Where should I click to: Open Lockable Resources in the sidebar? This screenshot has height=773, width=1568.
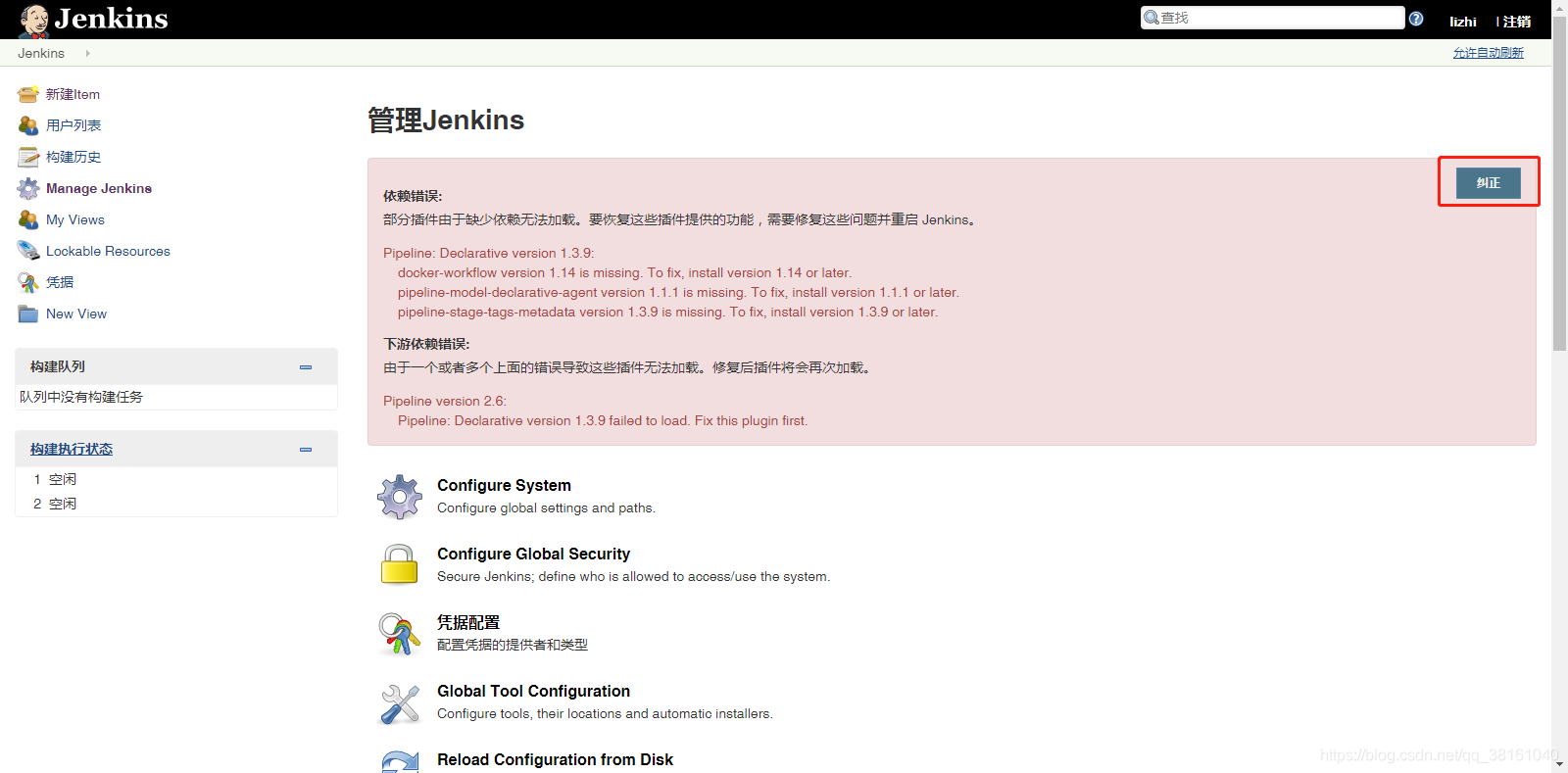(108, 251)
